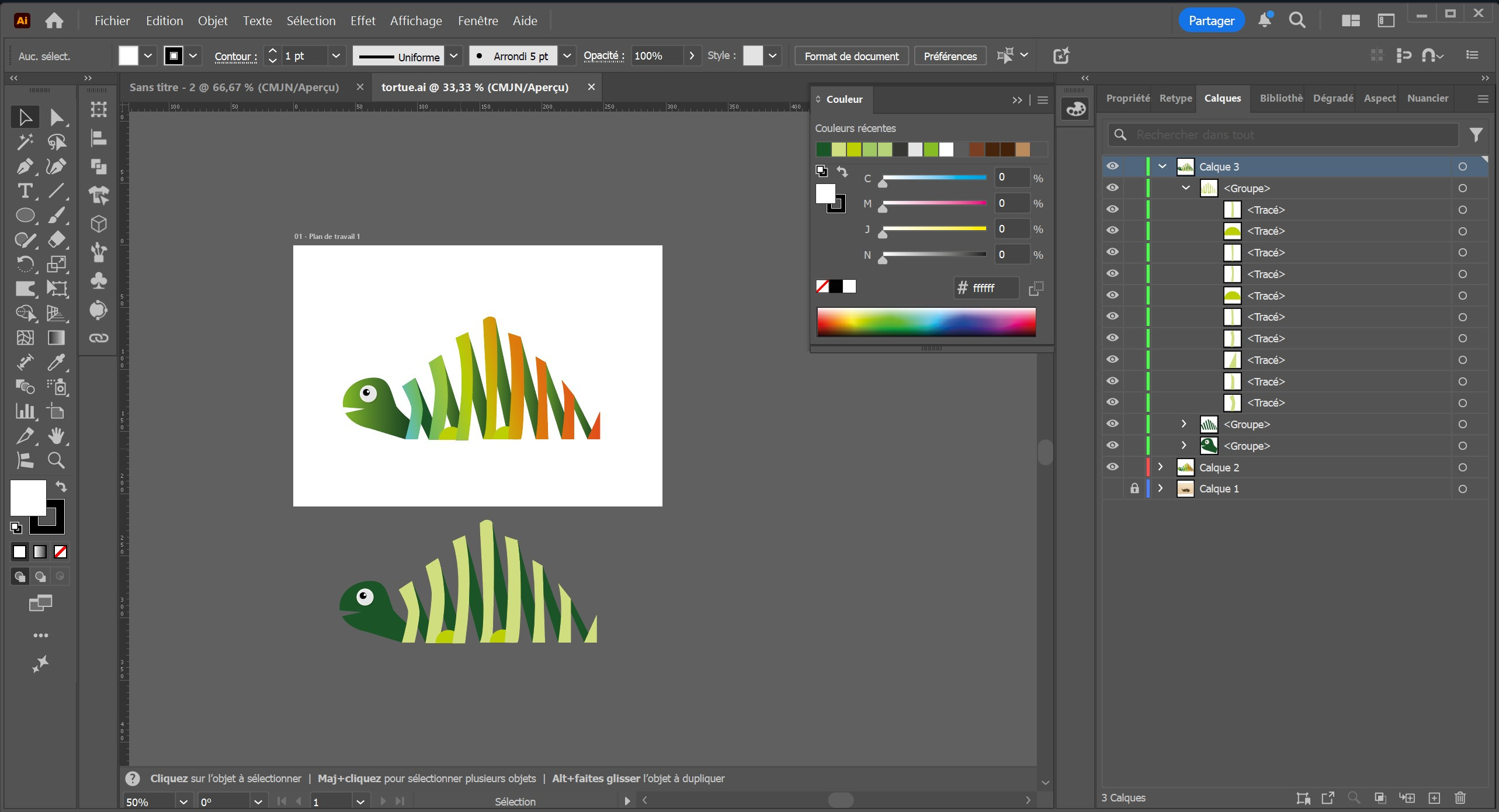Open the Effet menu
1499x812 pixels.
coord(362,21)
